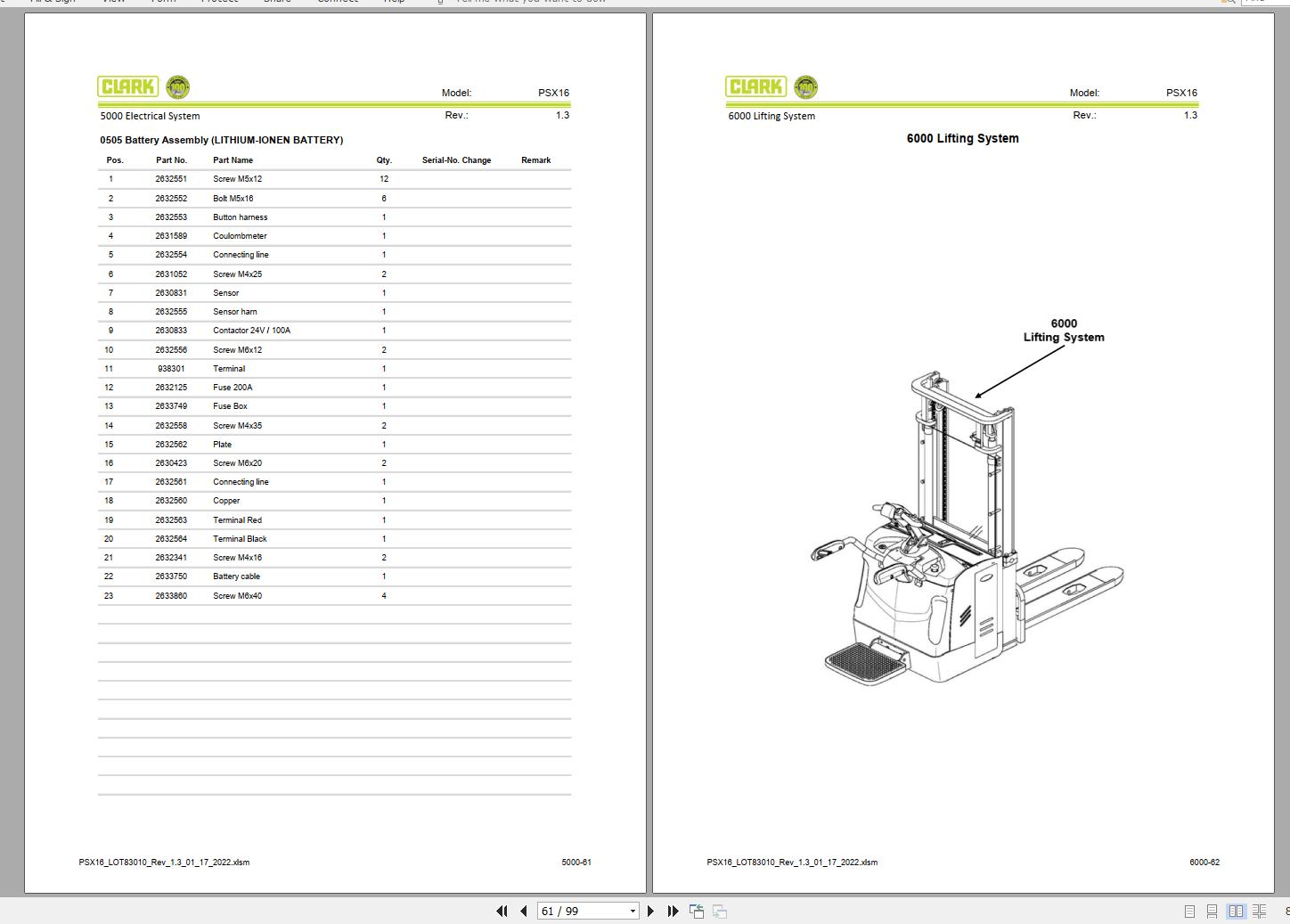The height and width of the screenshot is (924, 1290).
Task: Select the 'Terminal Red' part name
Action: pos(237,520)
